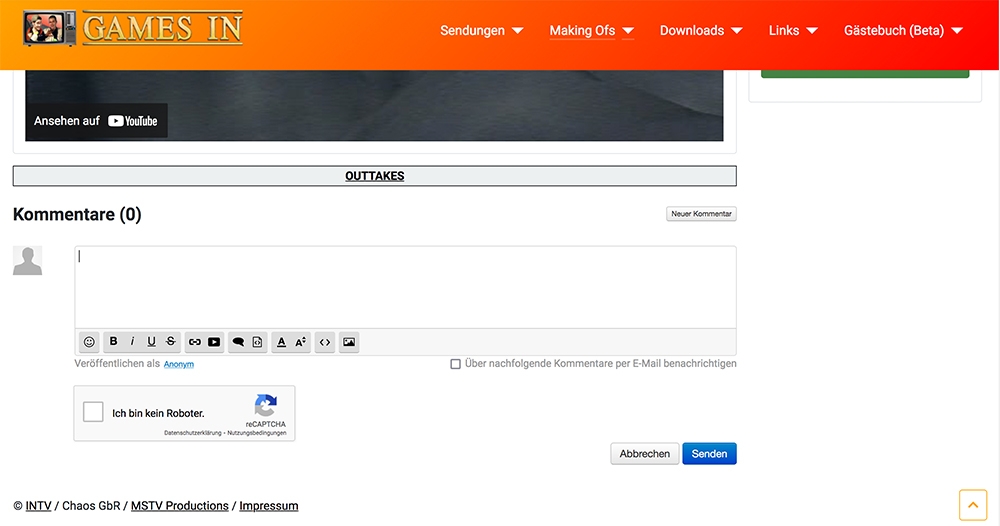
Task: Open the Links dropdown menu
Action: tap(793, 31)
